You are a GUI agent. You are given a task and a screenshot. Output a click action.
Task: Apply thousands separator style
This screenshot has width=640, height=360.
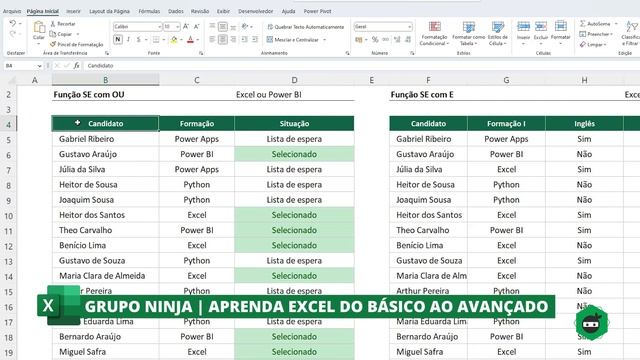[385, 40]
